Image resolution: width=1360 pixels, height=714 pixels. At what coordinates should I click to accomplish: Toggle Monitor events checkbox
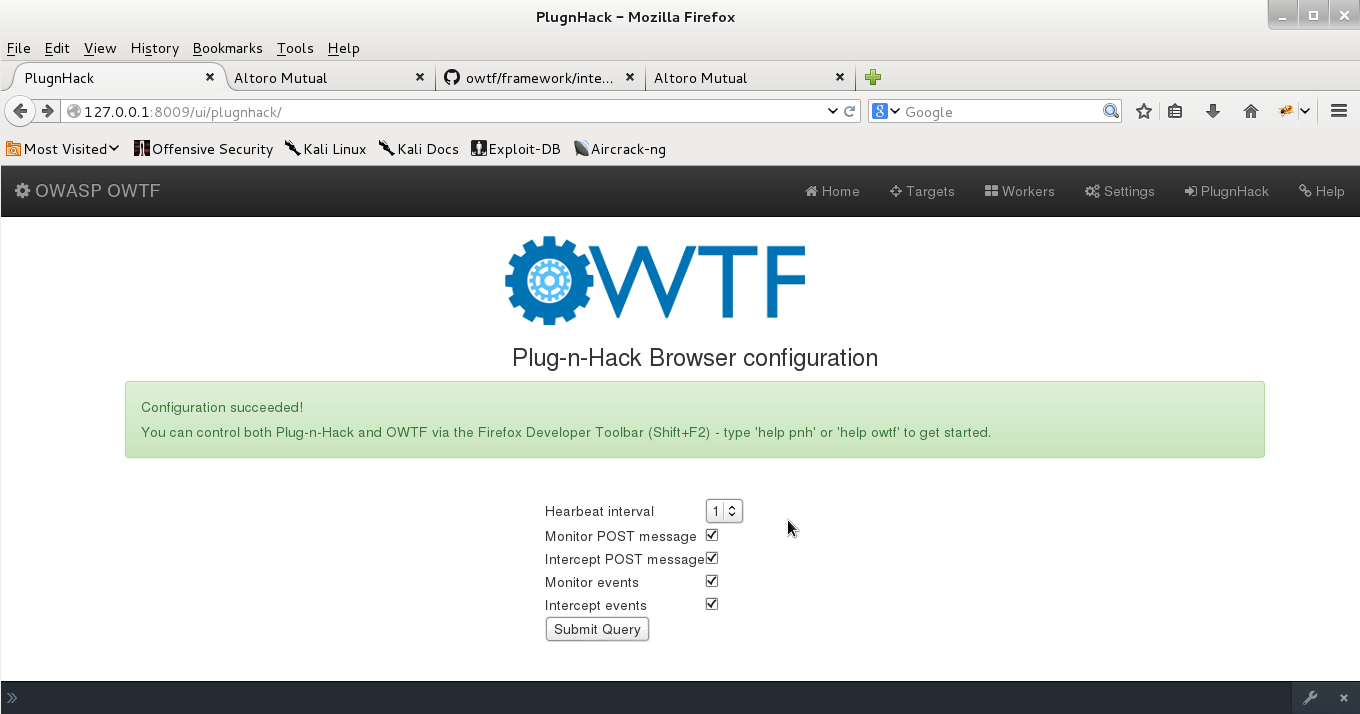(712, 581)
